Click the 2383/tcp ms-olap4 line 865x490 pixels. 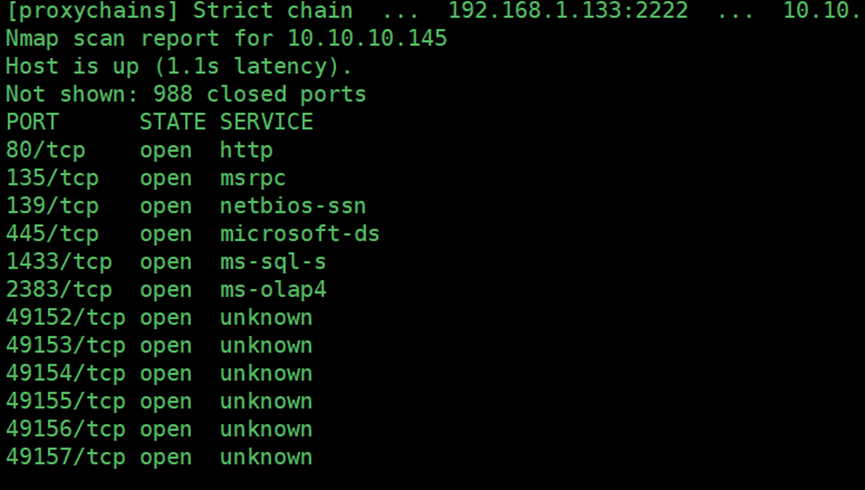tap(166, 290)
